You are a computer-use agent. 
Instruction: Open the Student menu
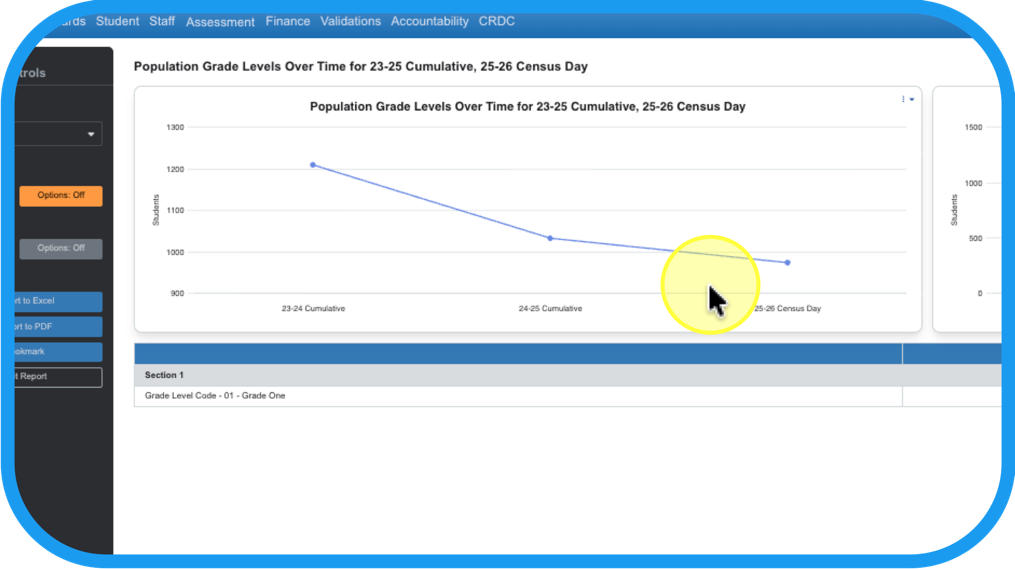click(x=117, y=21)
